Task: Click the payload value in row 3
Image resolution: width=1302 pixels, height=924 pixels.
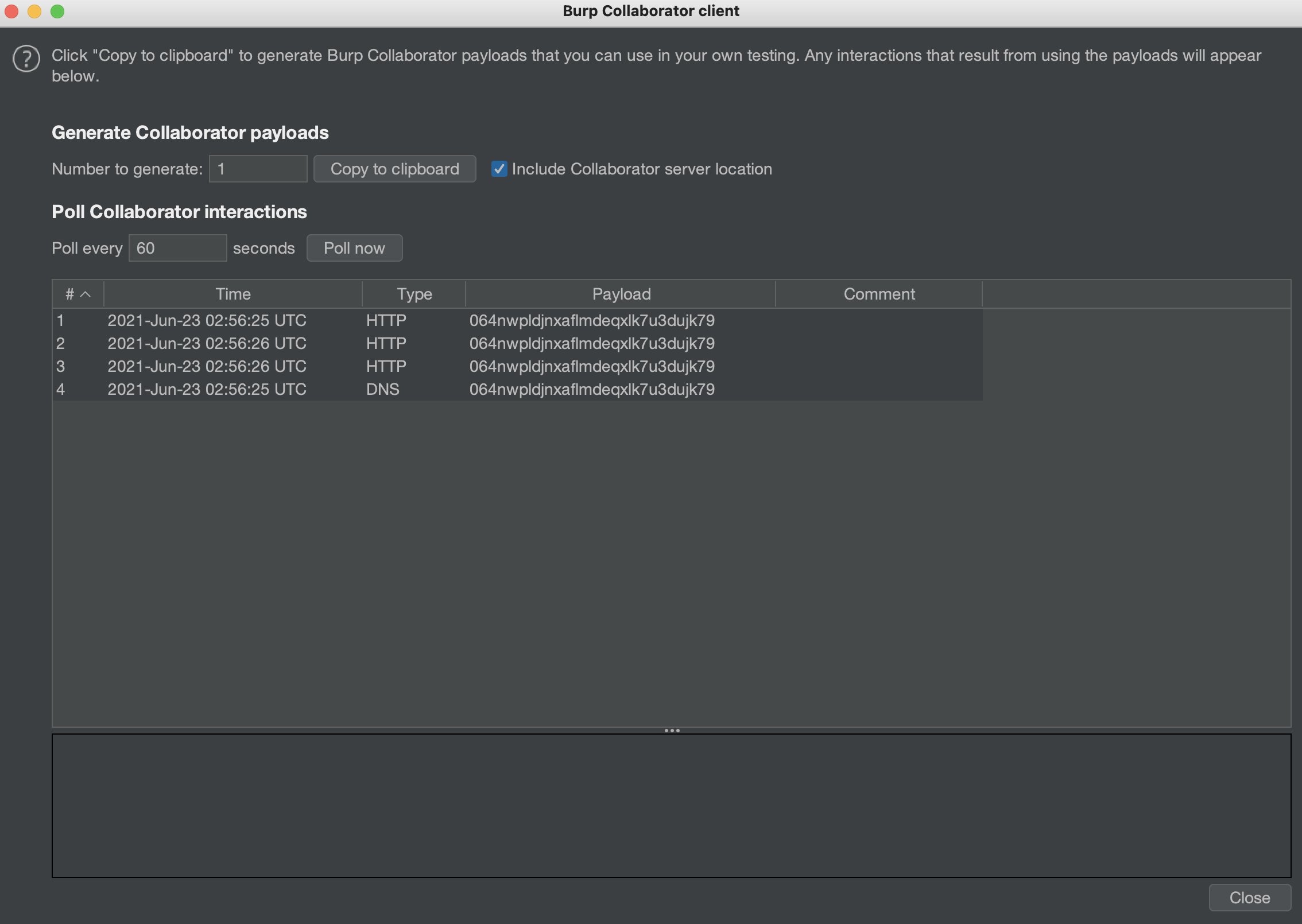Action: tap(592, 366)
